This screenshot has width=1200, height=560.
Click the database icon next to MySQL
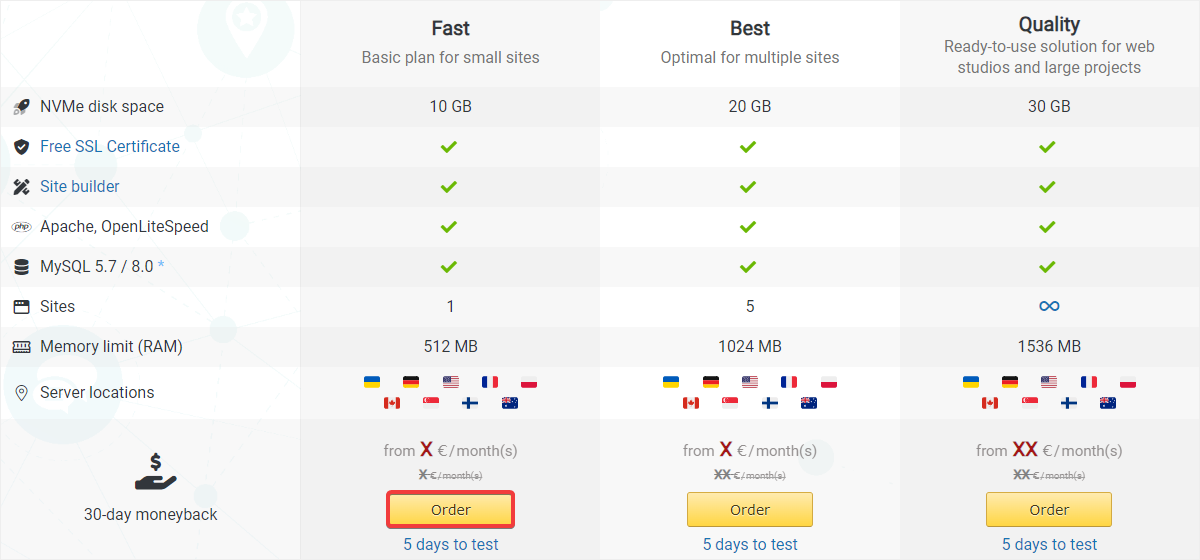tap(21, 267)
